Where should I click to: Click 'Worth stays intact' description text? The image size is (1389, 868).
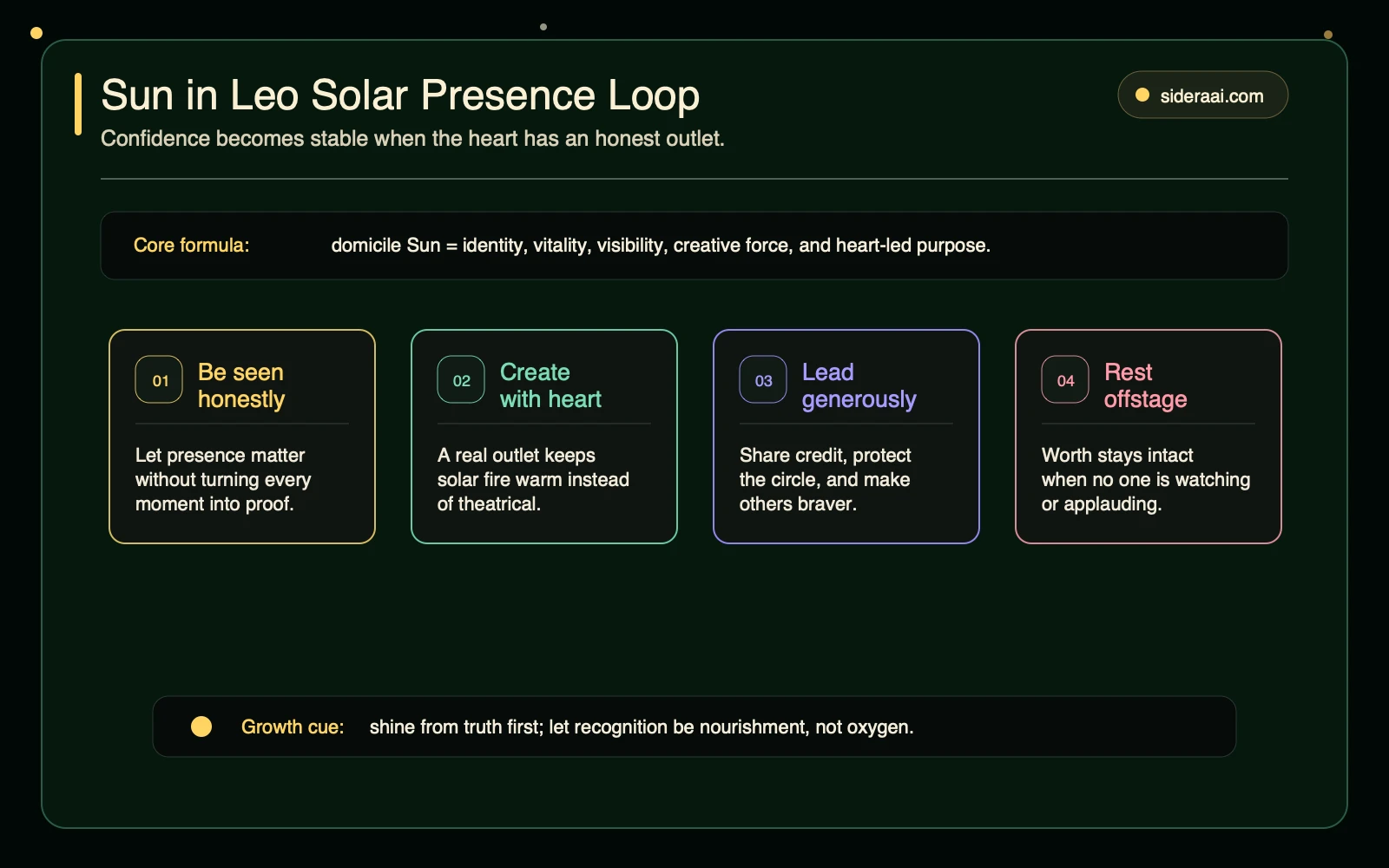tap(1146, 479)
